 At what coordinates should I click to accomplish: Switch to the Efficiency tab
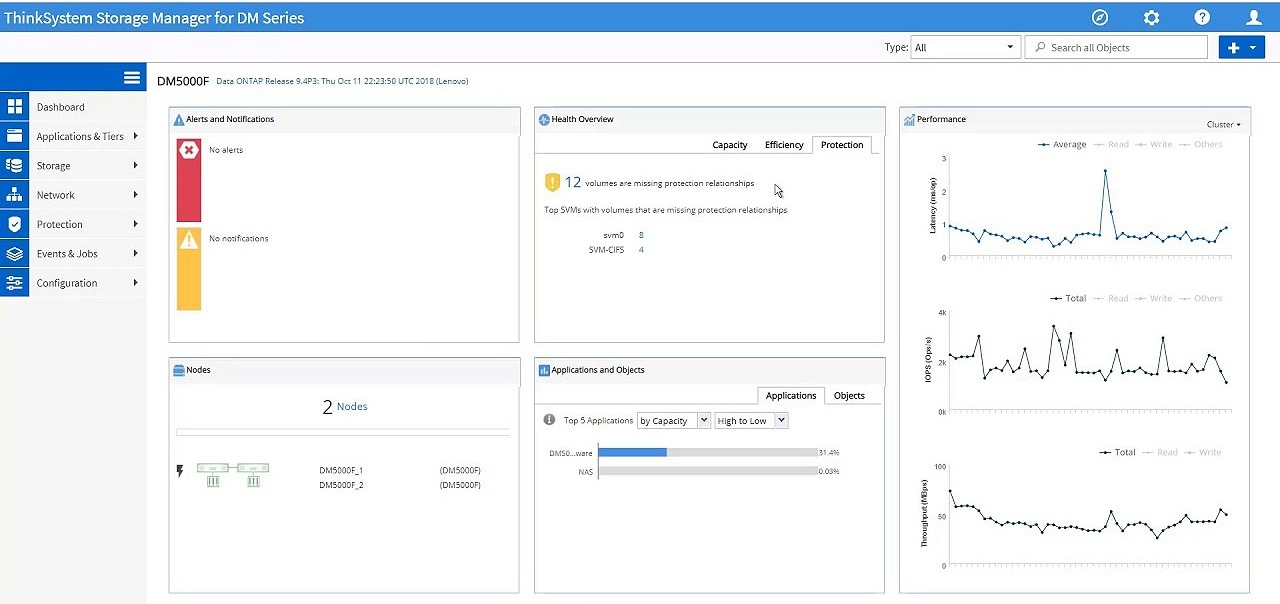click(784, 145)
